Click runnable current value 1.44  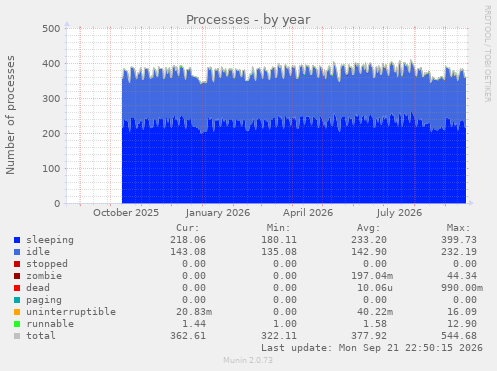point(194,324)
